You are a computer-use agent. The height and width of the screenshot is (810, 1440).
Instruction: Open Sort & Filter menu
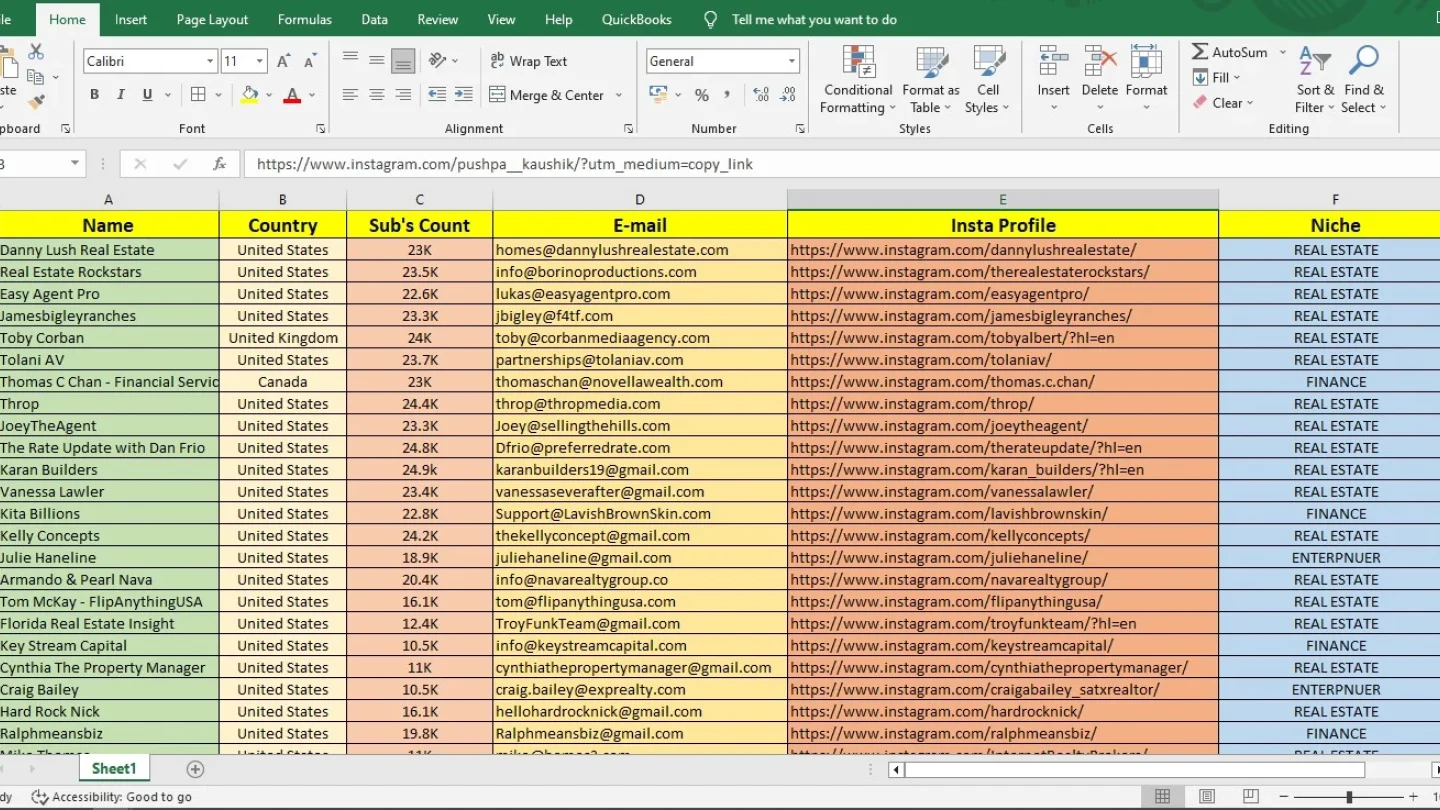(x=1314, y=80)
